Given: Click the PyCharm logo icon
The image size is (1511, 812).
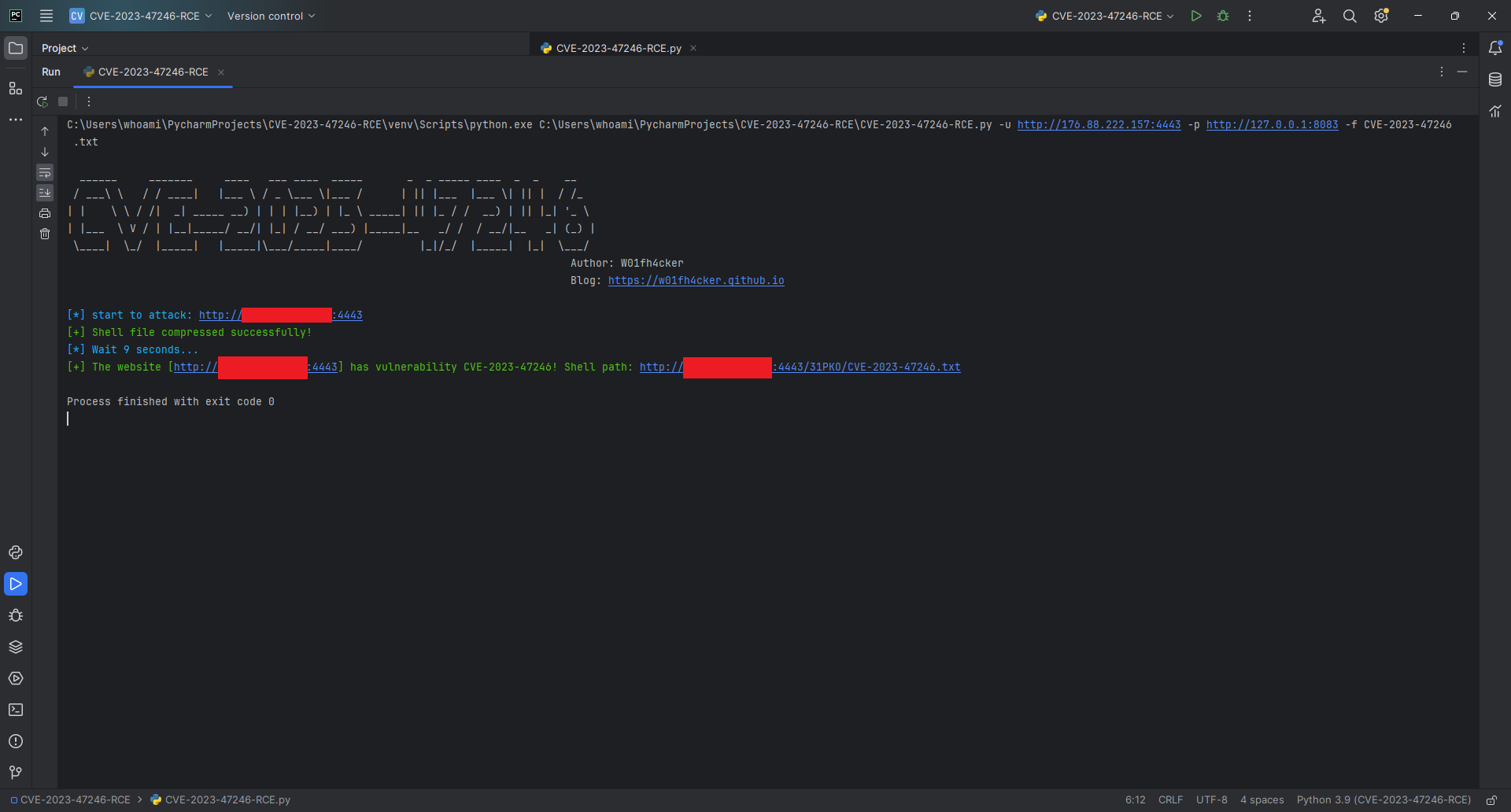Looking at the screenshot, I should tap(16, 16).
